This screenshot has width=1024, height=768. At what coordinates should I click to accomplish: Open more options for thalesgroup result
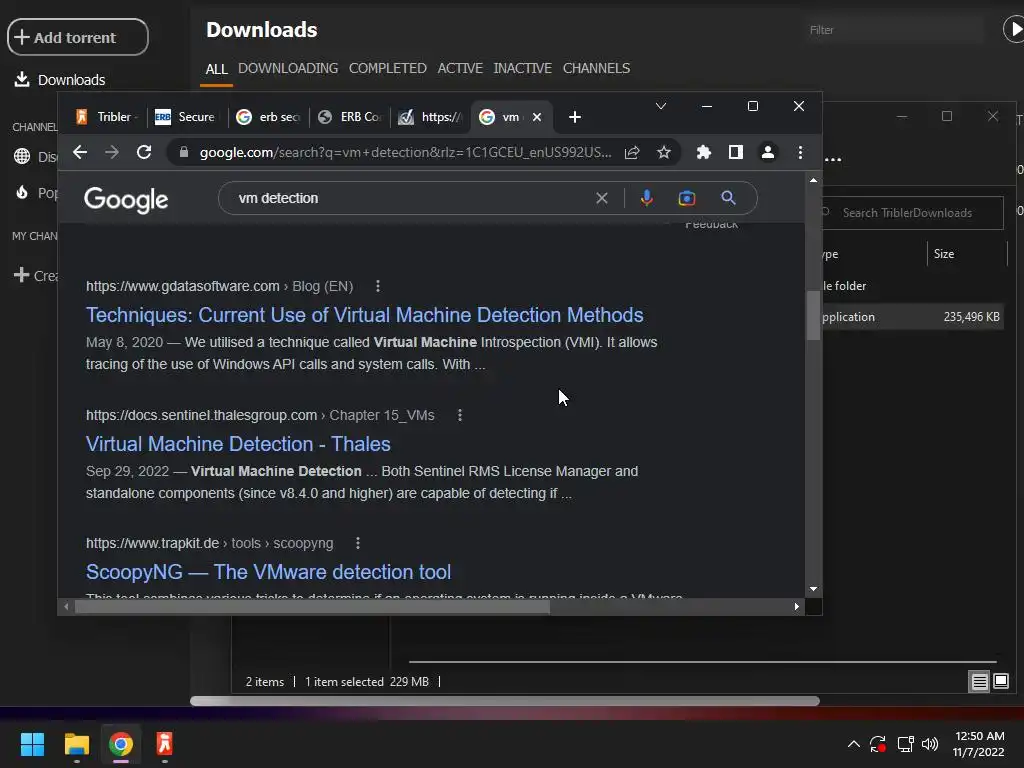(x=460, y=415)
